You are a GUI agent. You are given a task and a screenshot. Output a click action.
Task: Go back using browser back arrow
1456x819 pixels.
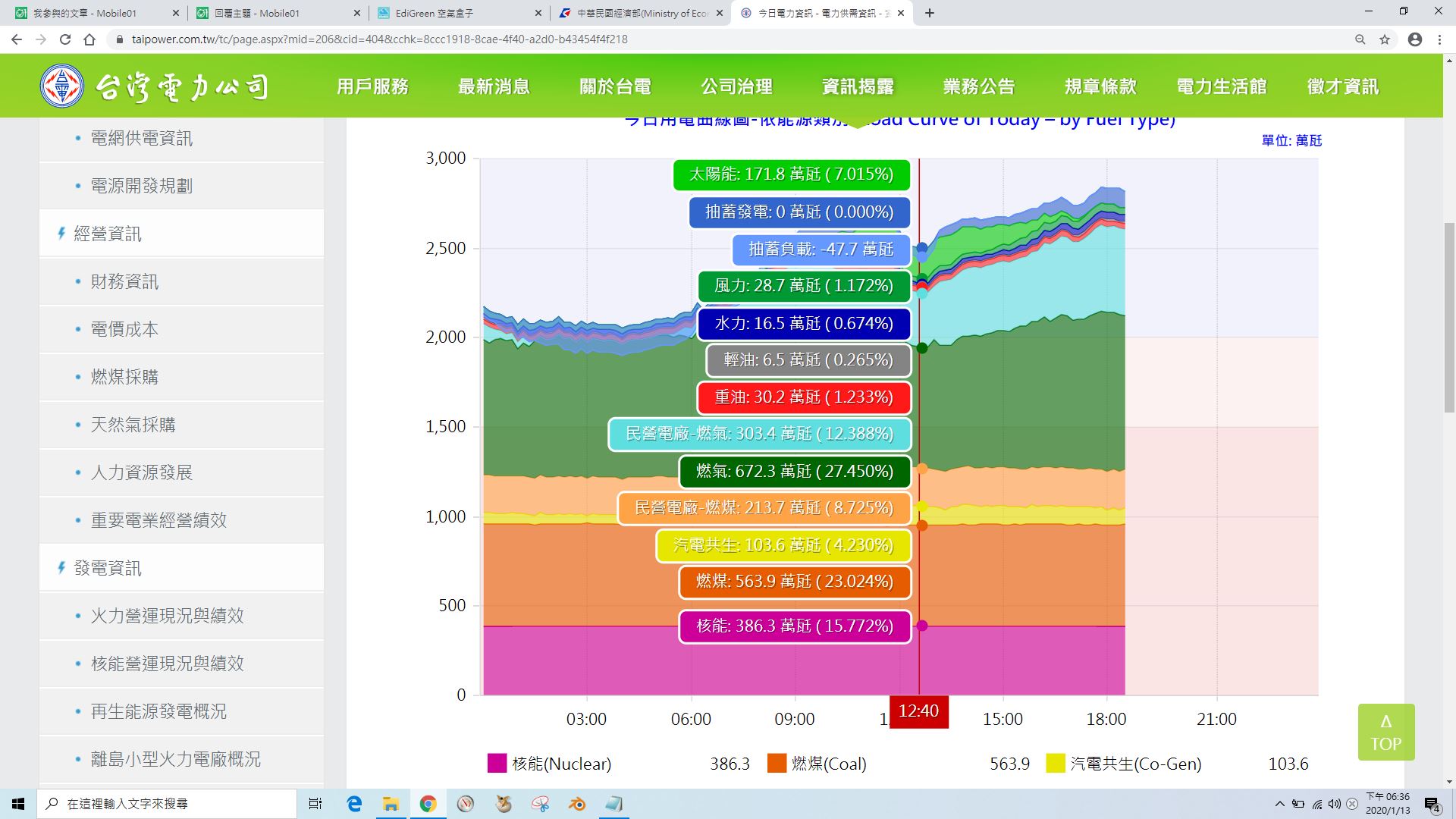[17, 39]
